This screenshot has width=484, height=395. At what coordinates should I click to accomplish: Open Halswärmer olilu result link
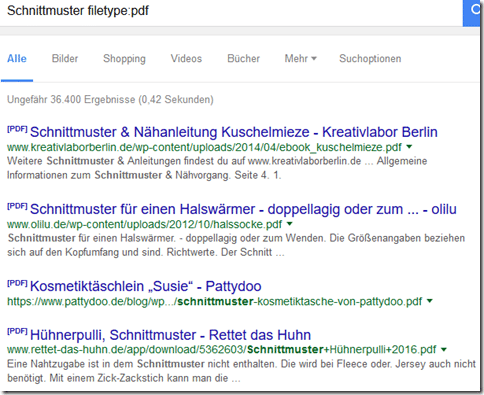pyautogui.click(x=243, y=209)
